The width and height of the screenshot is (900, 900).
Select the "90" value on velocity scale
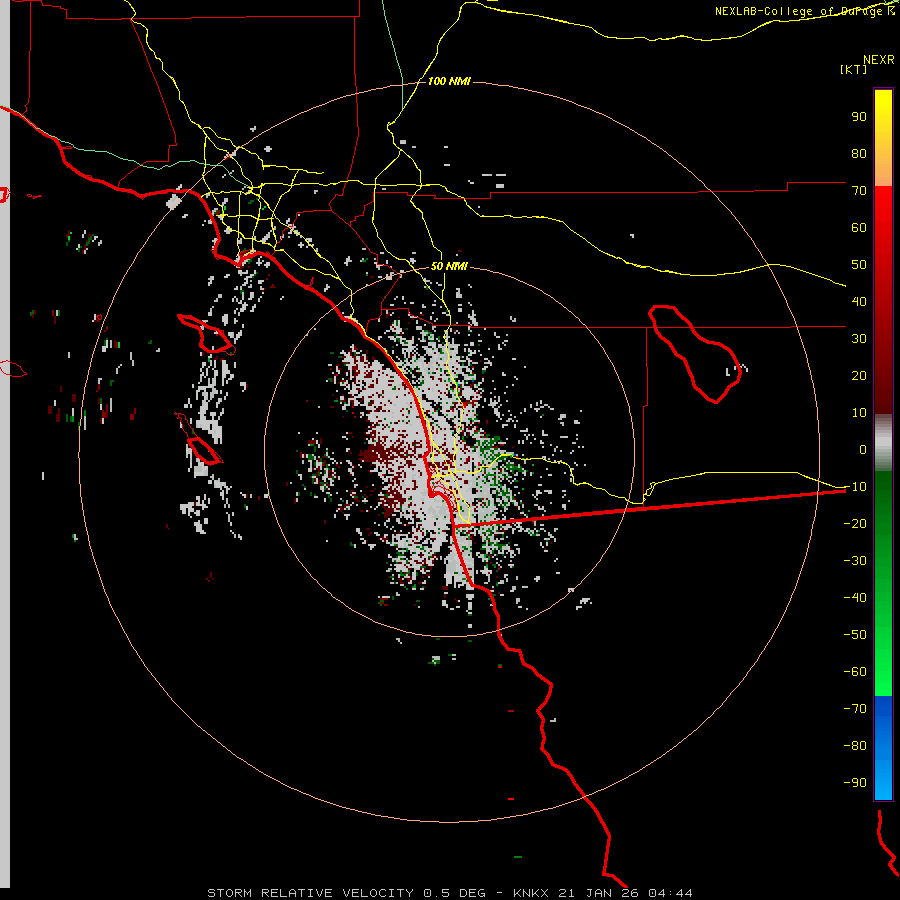(x=859, y=117)
